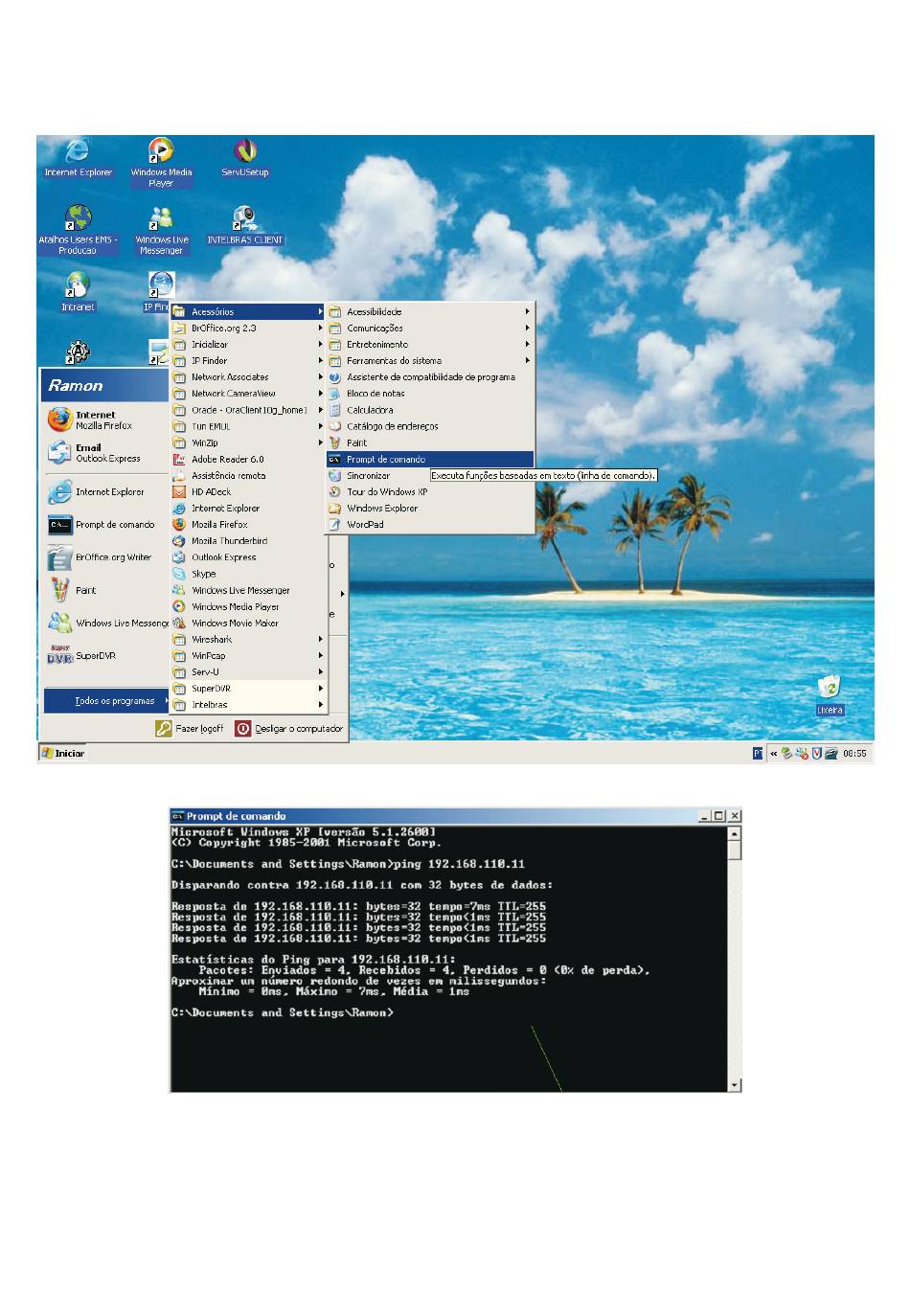Click the command prompt scrollbar down arrow

coord(735,1085)
